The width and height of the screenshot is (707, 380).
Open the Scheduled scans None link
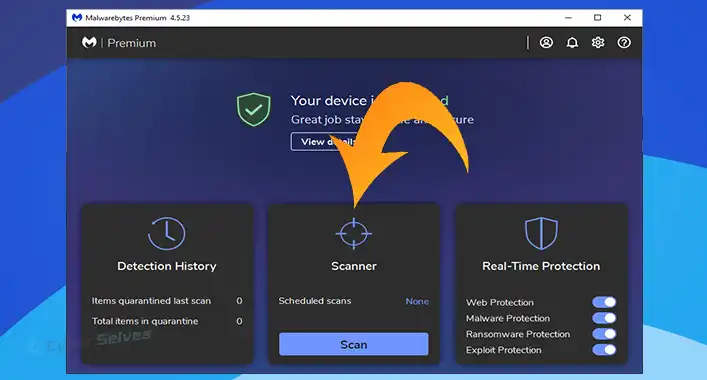417,301
